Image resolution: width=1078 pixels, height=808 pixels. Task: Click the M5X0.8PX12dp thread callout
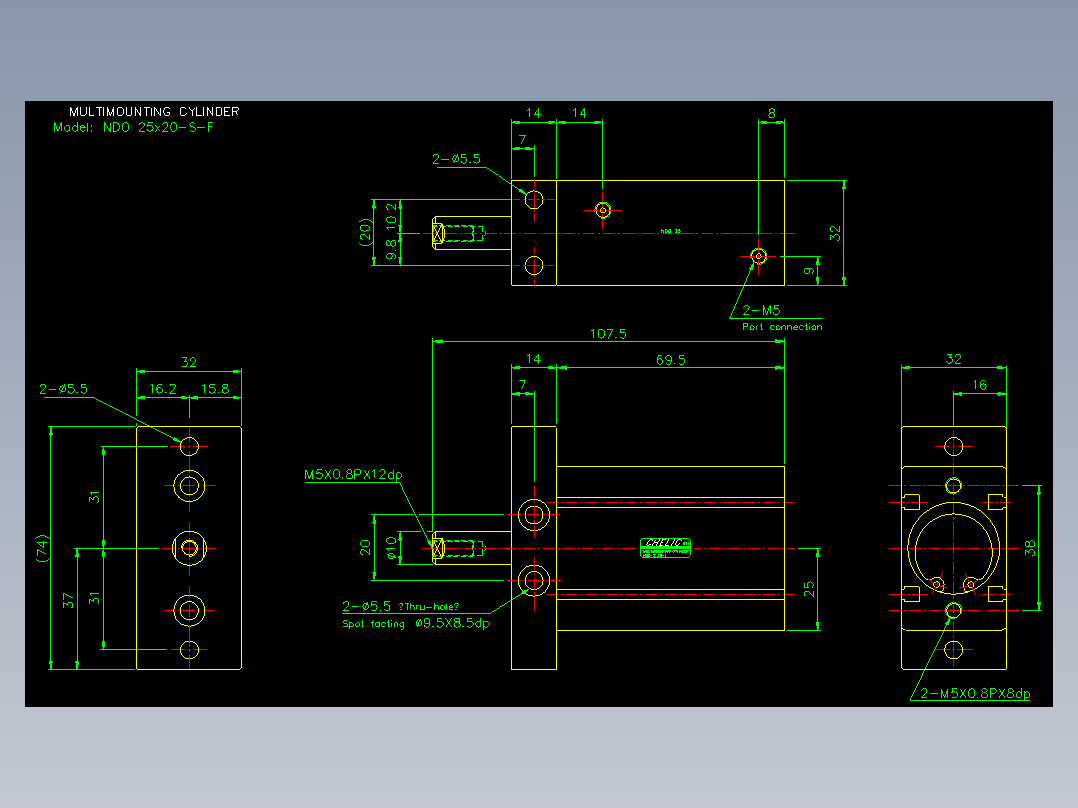tap(353, 474)
